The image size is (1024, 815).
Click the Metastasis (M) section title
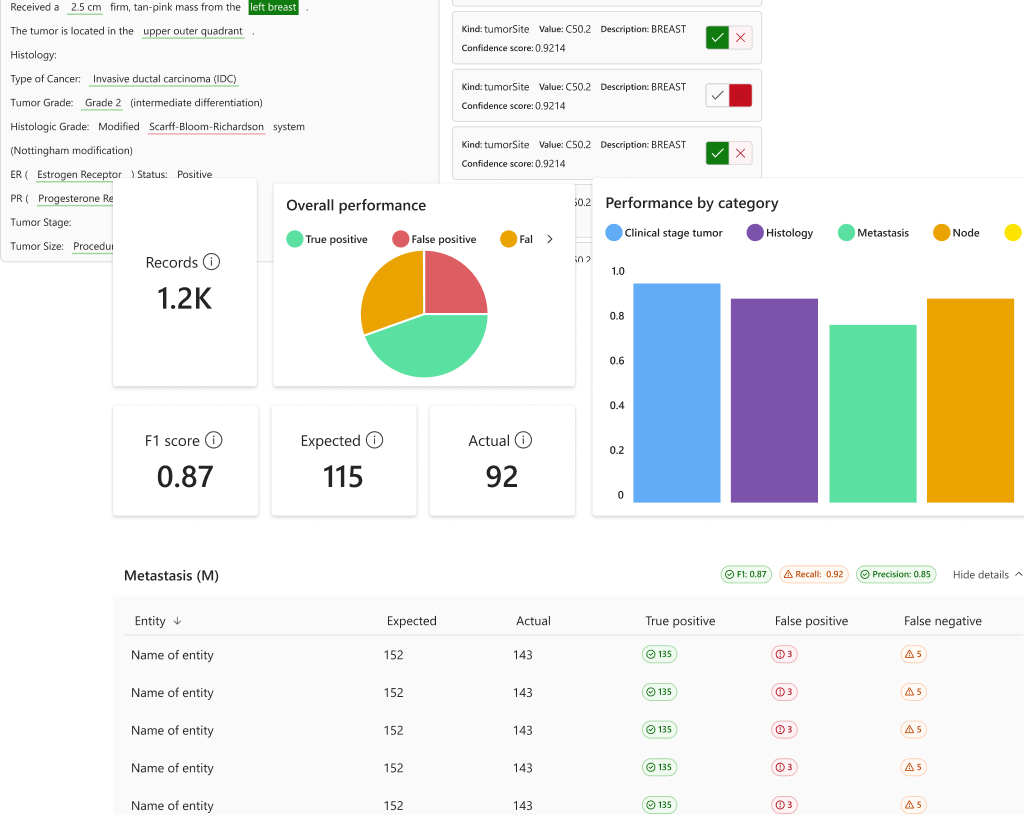(x=171, y=575)
